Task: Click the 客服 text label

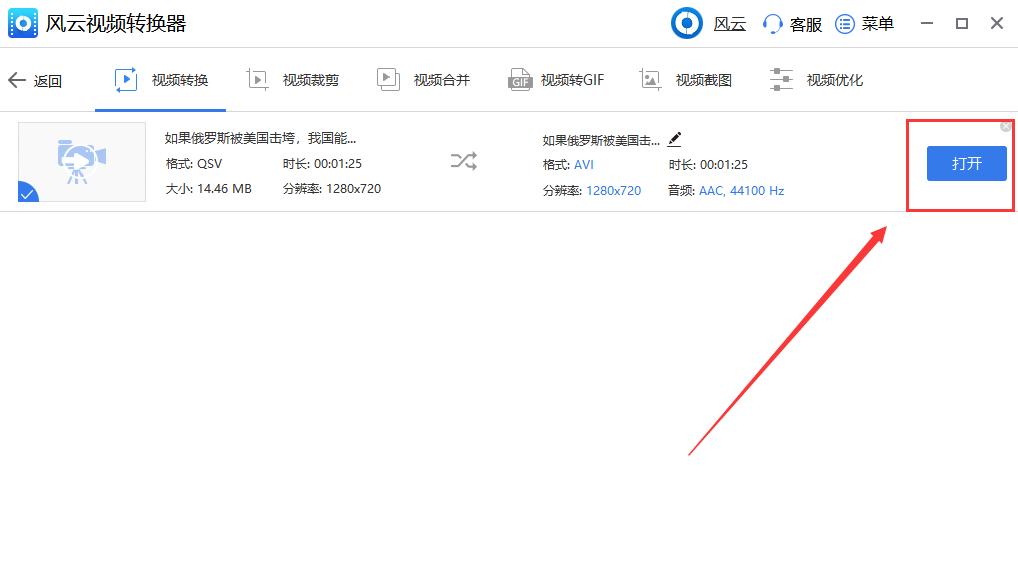Action: pyautogui.click(x=806, y=25)
